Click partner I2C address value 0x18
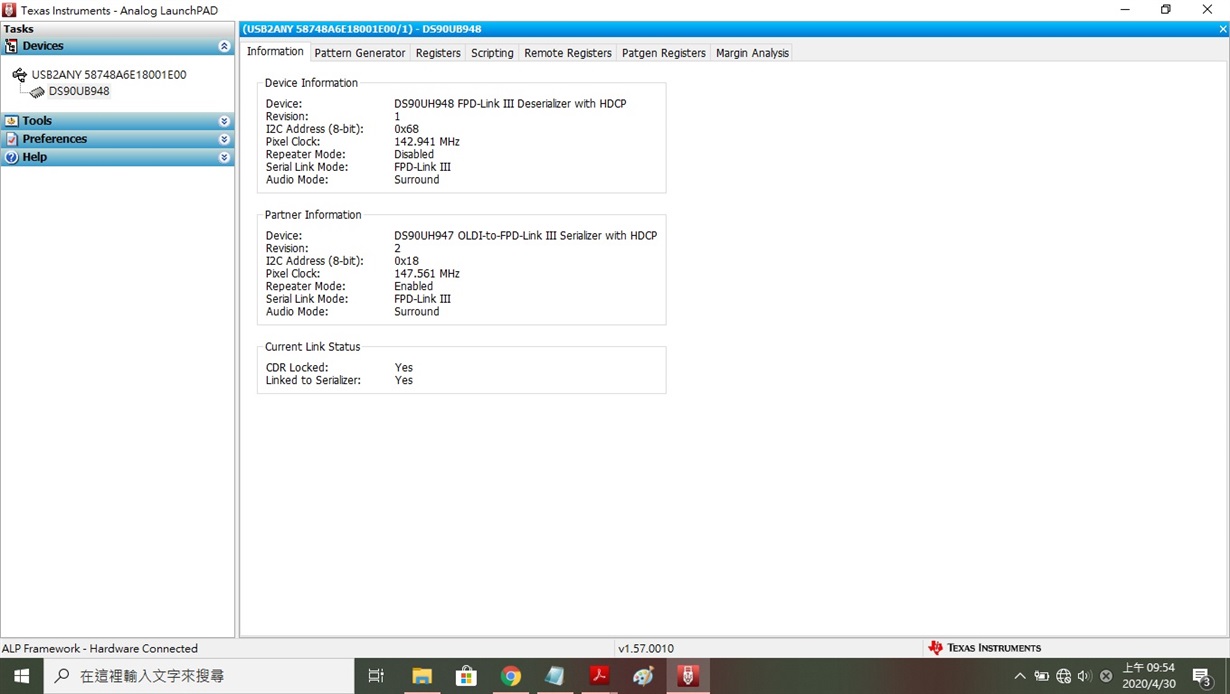Image resolution: width=1230 pixels, height=694 pixels. [x=407, y=261]
